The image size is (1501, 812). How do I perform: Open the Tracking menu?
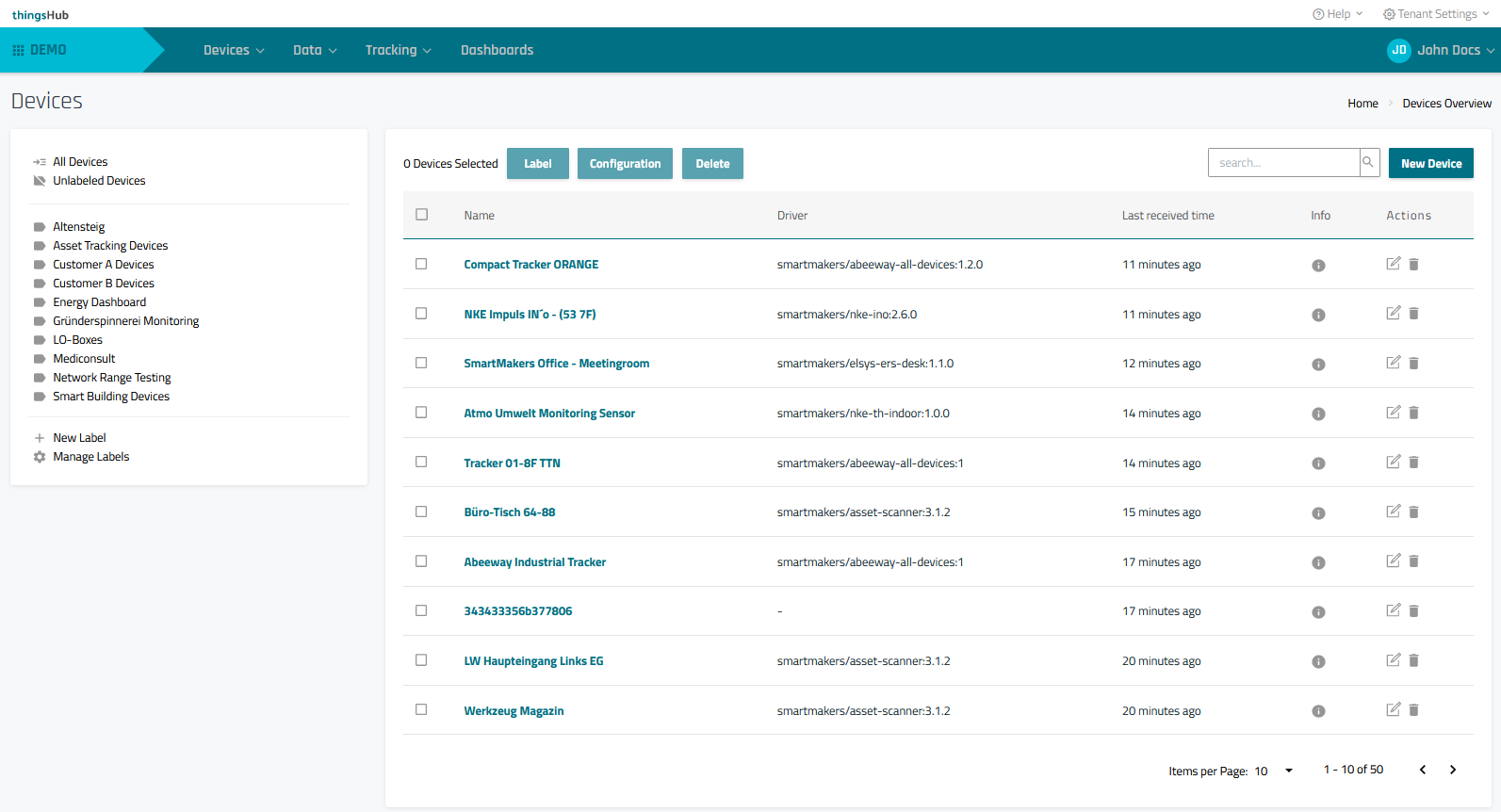(398, 50)
